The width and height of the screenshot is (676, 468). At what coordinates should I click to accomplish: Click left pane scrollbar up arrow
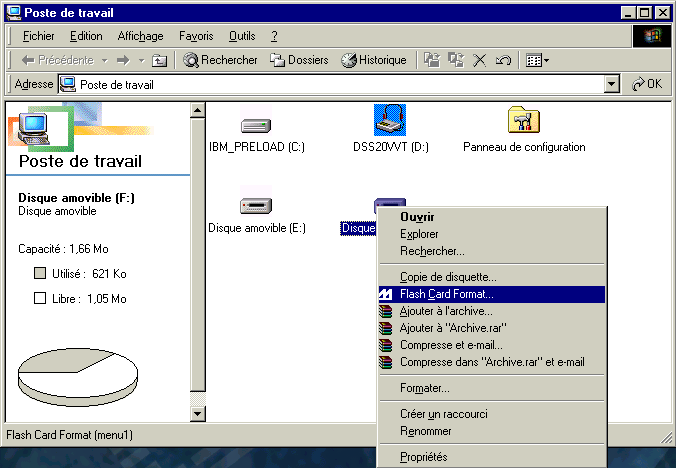197,111
